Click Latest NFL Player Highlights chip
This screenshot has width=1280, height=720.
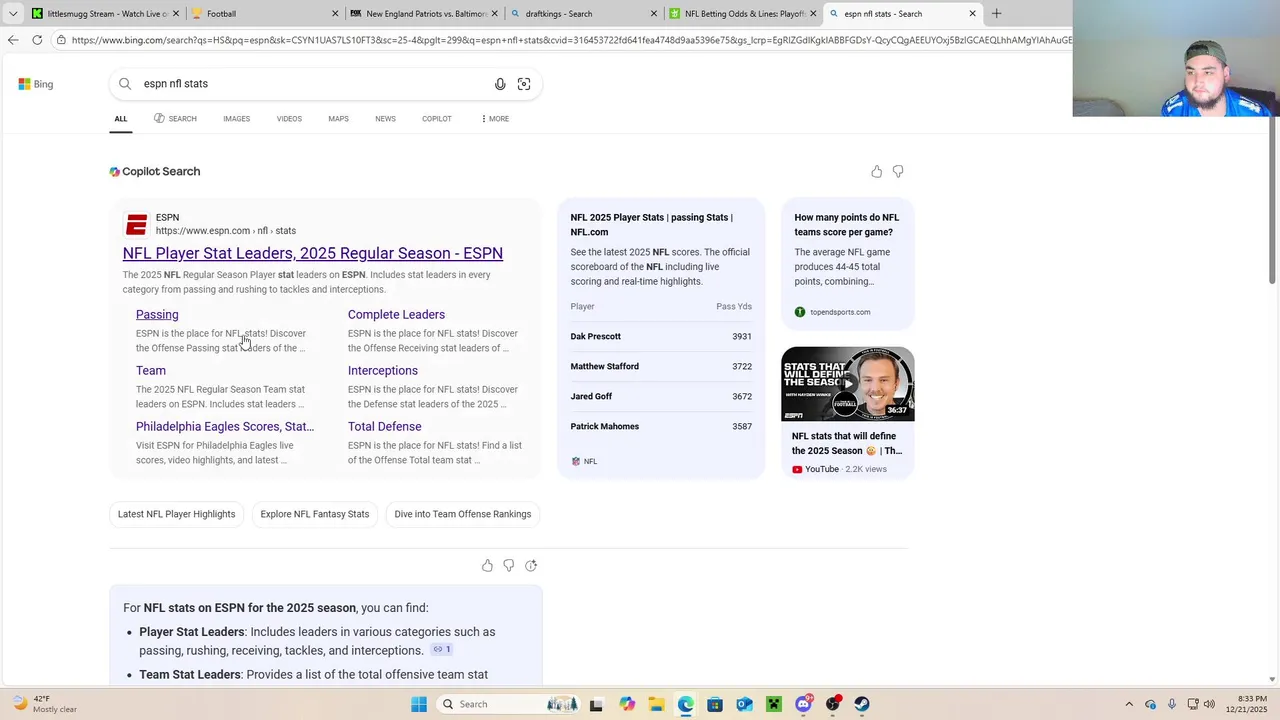177,514
